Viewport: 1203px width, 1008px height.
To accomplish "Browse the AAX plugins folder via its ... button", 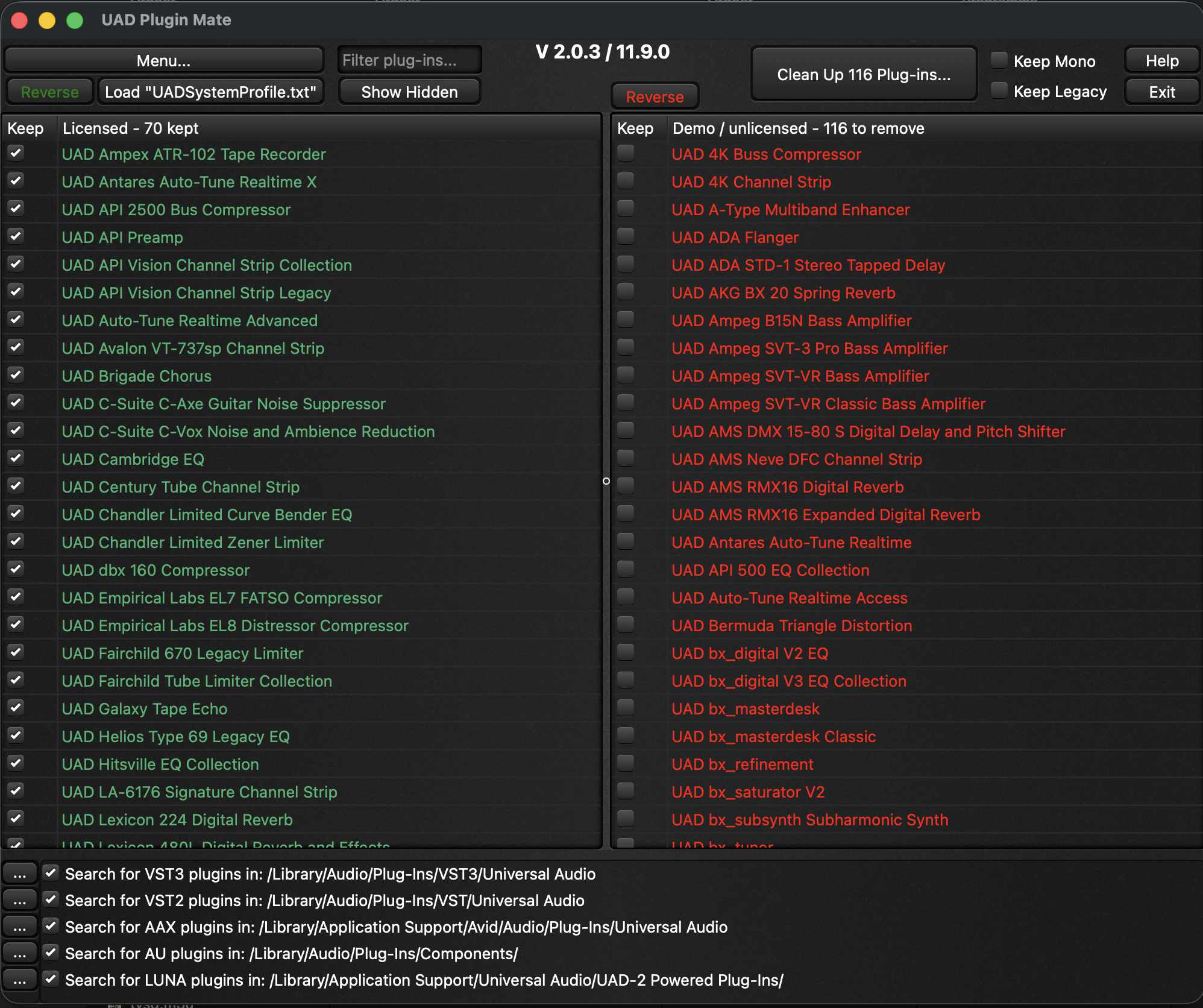I will [20, 927].
